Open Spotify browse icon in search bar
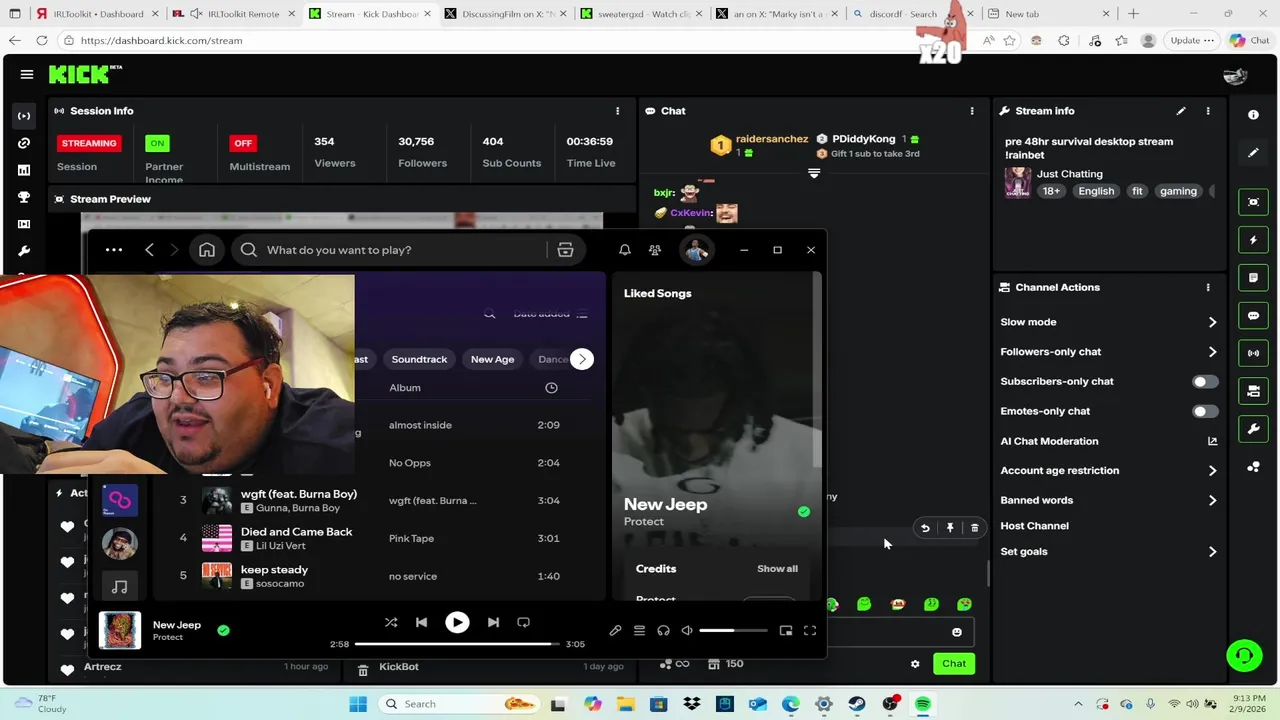Image resolution: width=1280 pixels, height=720 pixels. coord(565,250)
